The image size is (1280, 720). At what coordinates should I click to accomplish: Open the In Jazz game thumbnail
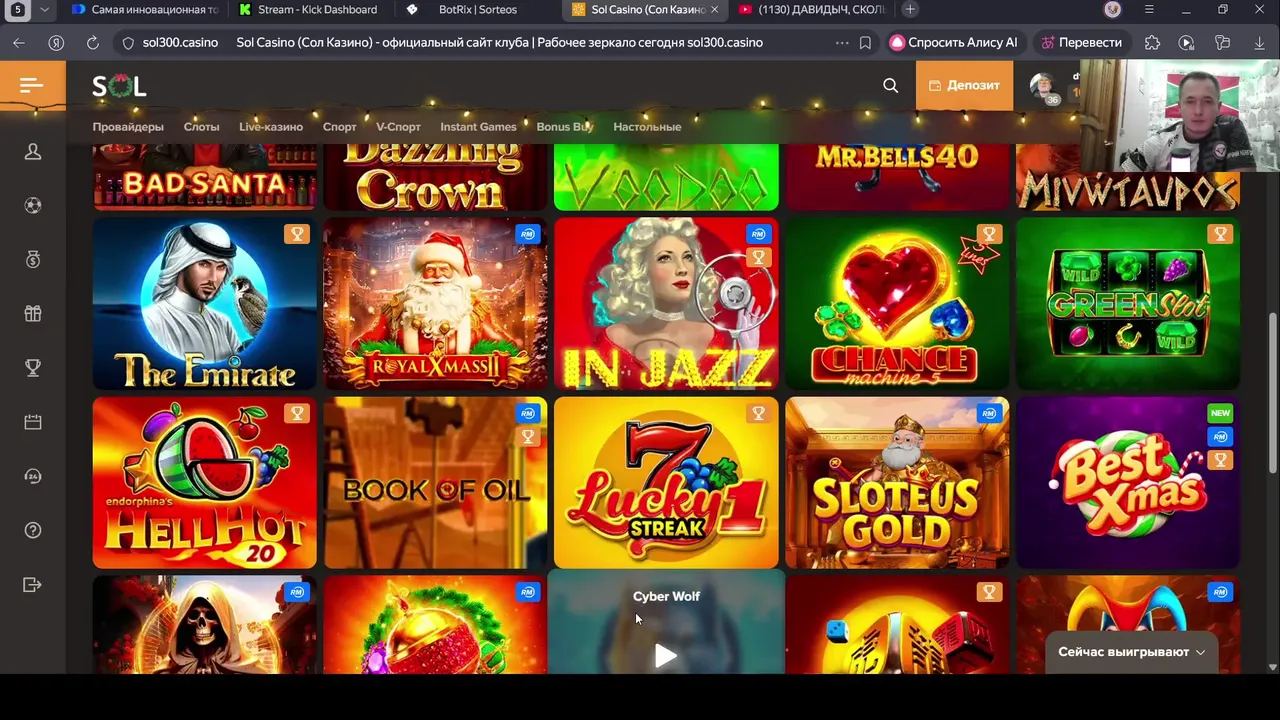pos(666,303)
